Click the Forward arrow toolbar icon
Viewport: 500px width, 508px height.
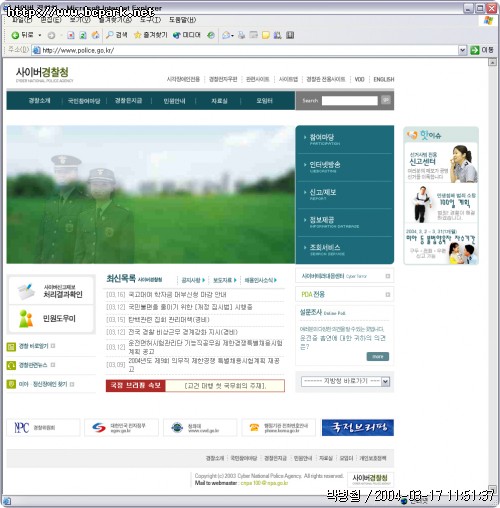tap(51, 35)
